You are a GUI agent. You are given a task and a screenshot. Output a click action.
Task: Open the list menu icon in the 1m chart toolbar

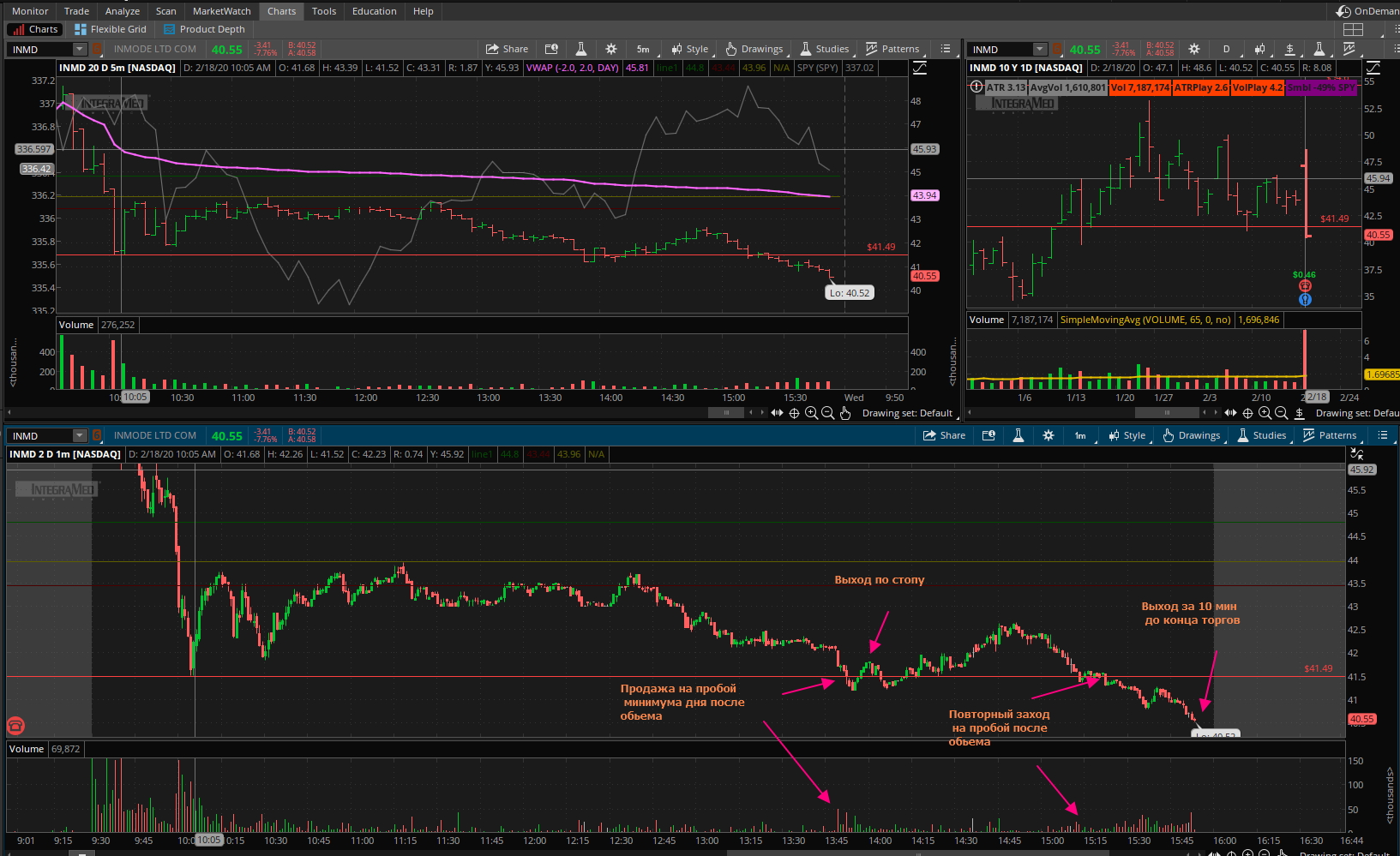coord(1383,435)
